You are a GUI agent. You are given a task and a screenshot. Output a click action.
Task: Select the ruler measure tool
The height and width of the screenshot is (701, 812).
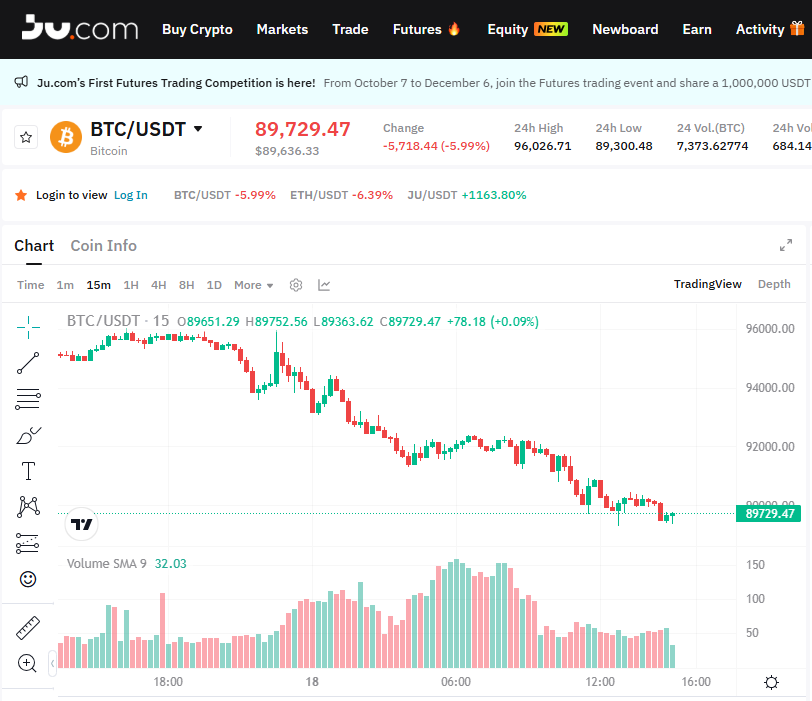(28, 627)
